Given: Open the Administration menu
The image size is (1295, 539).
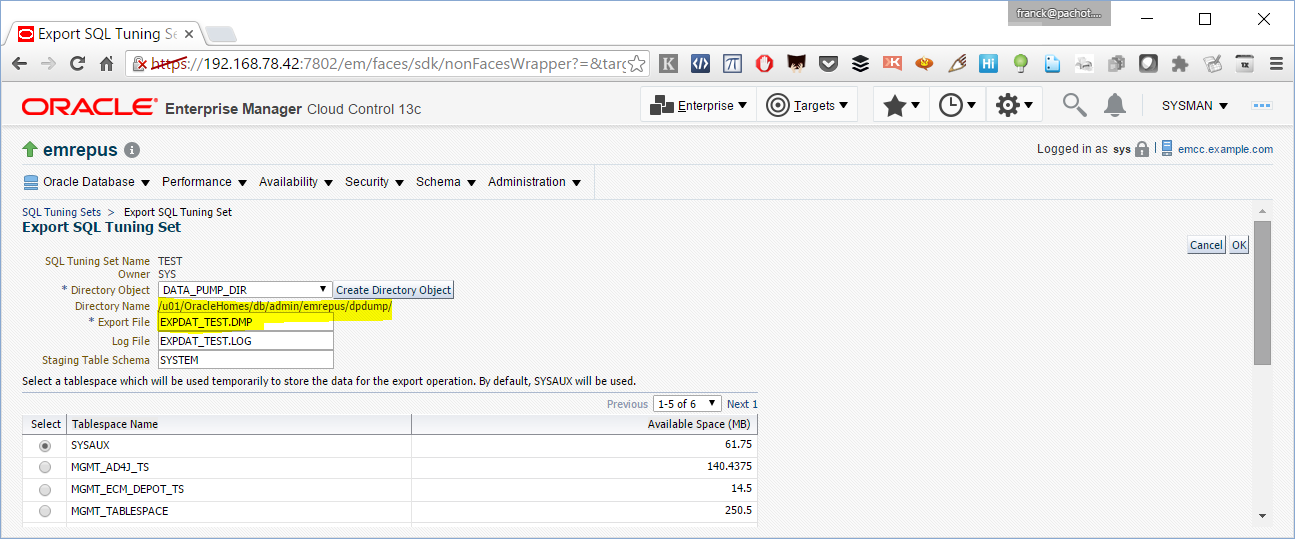Looking at the screenshot, I should [x=534, y=182].
